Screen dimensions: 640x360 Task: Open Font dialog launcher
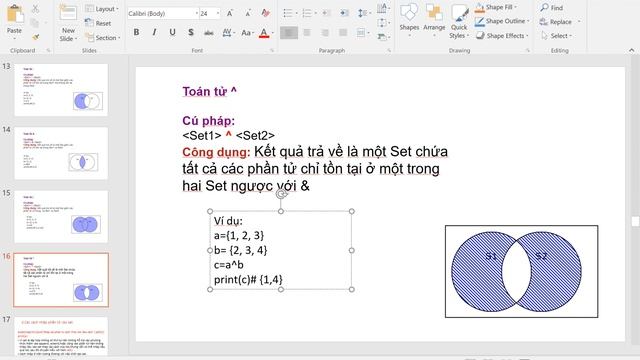pyautogui.click(x=272, y=51)
